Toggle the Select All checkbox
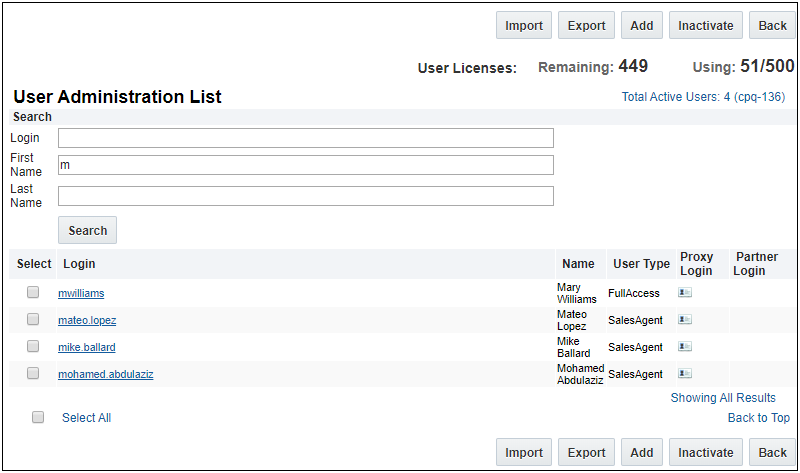The height and width of the screenshot is (473, 800). pos(38,417)
